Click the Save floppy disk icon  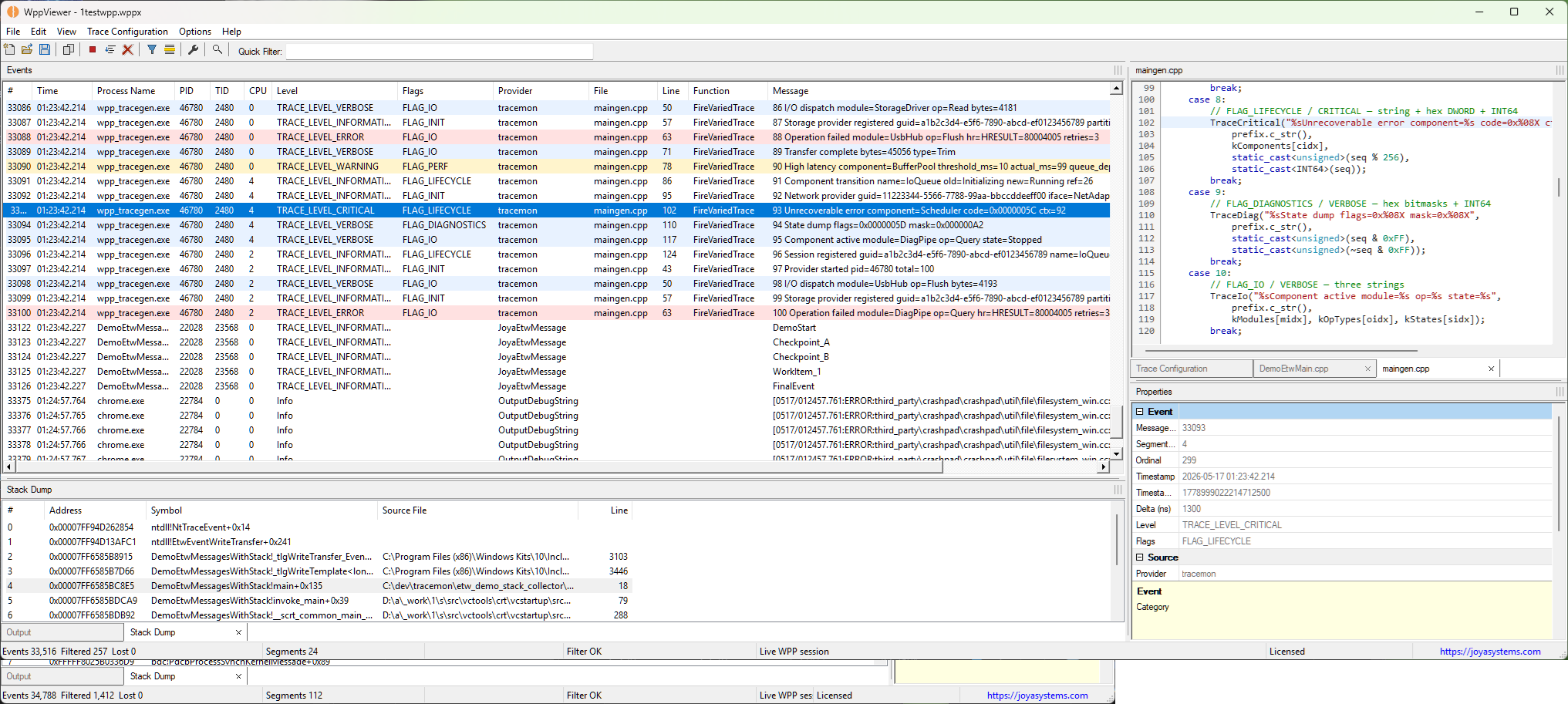click(x=45, y=49)
